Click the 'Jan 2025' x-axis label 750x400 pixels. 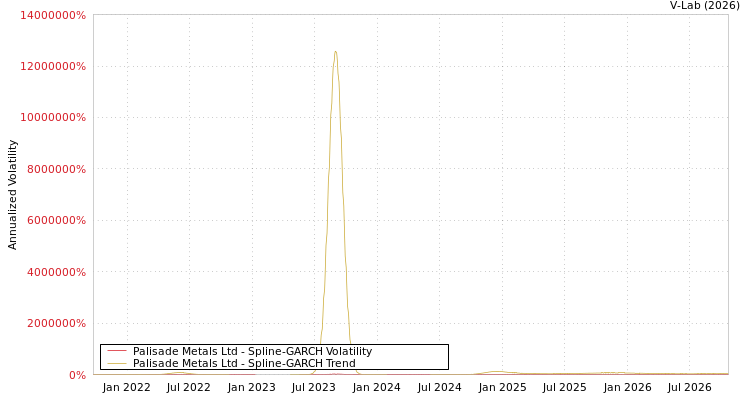coord(503,388)
